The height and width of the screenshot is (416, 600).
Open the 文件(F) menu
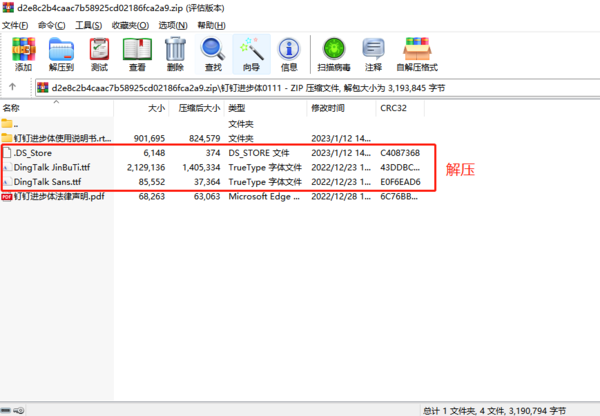click(x=17, y=25)
